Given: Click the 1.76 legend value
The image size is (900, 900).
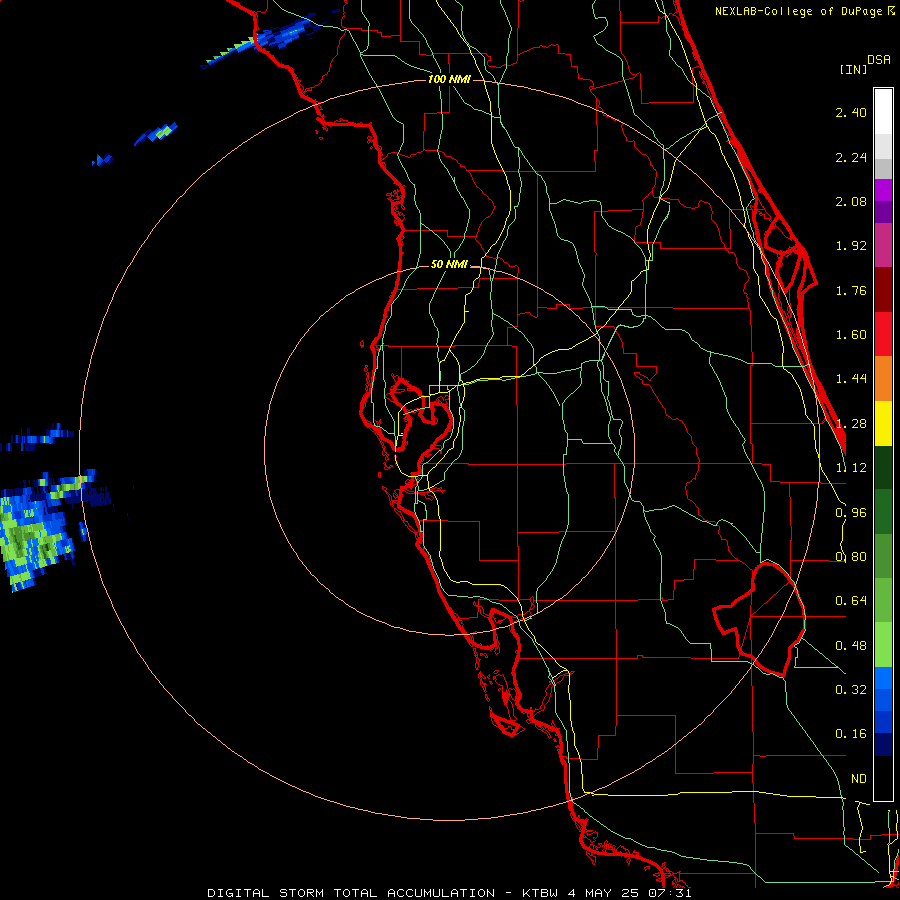Looking at the screenshot, I should [851, 290].
